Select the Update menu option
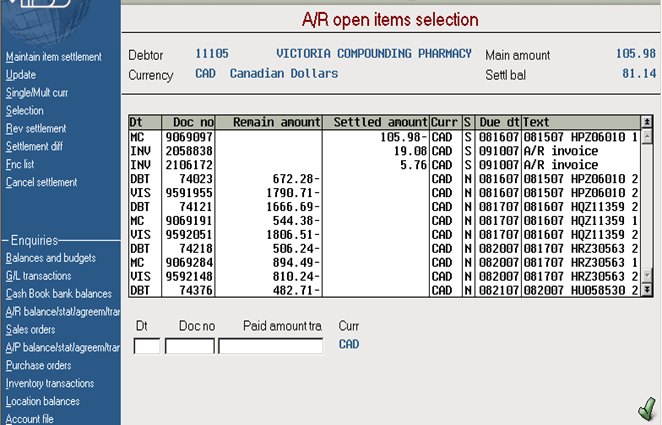This screenshot has height=425, width=662. (21, 75)
